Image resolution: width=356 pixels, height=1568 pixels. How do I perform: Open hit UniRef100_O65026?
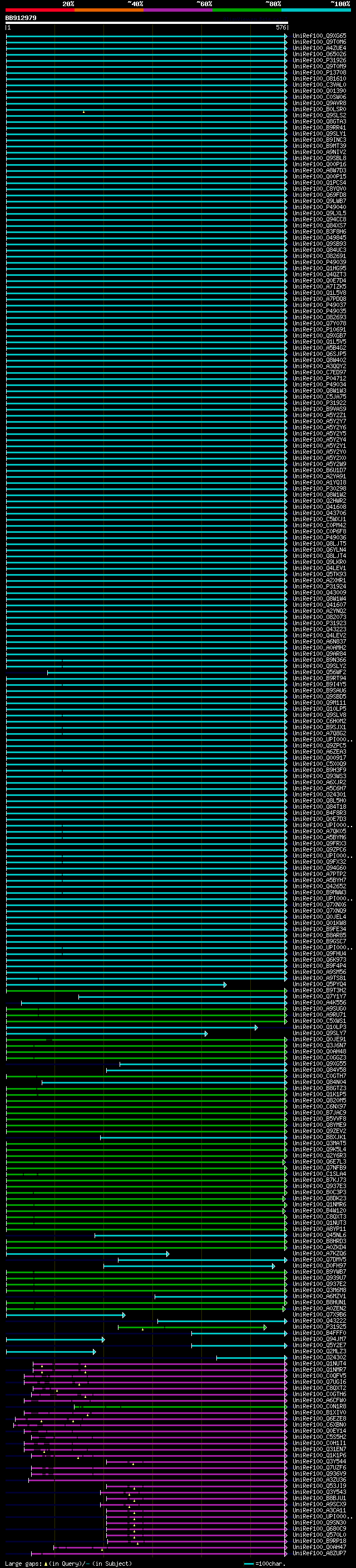tap(319, 54)
